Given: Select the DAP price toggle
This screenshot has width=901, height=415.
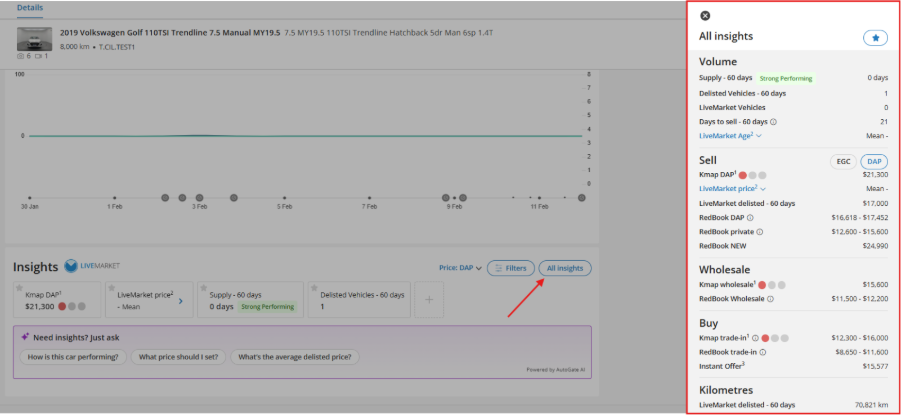Looking at the screenshot, I should tap(873, 161).
